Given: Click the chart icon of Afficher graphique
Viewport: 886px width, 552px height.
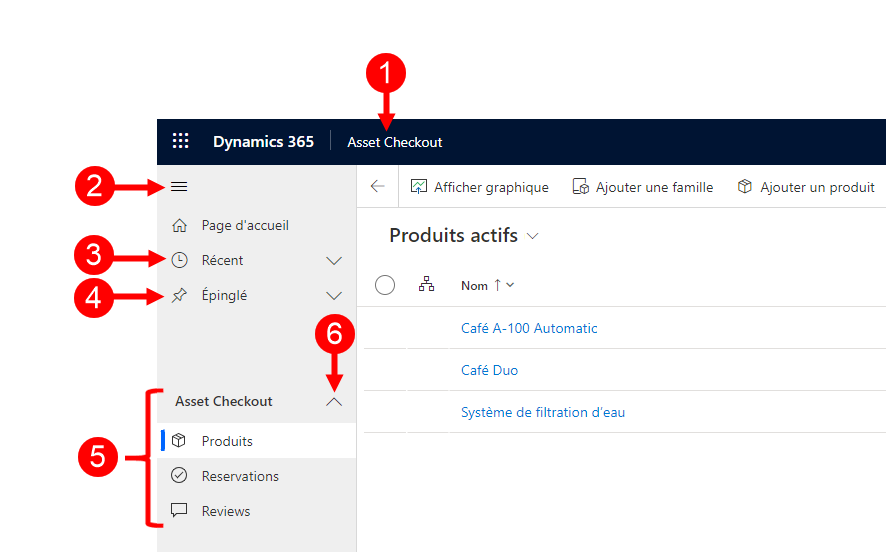Looking at the screenshot, I should (419, 186).
